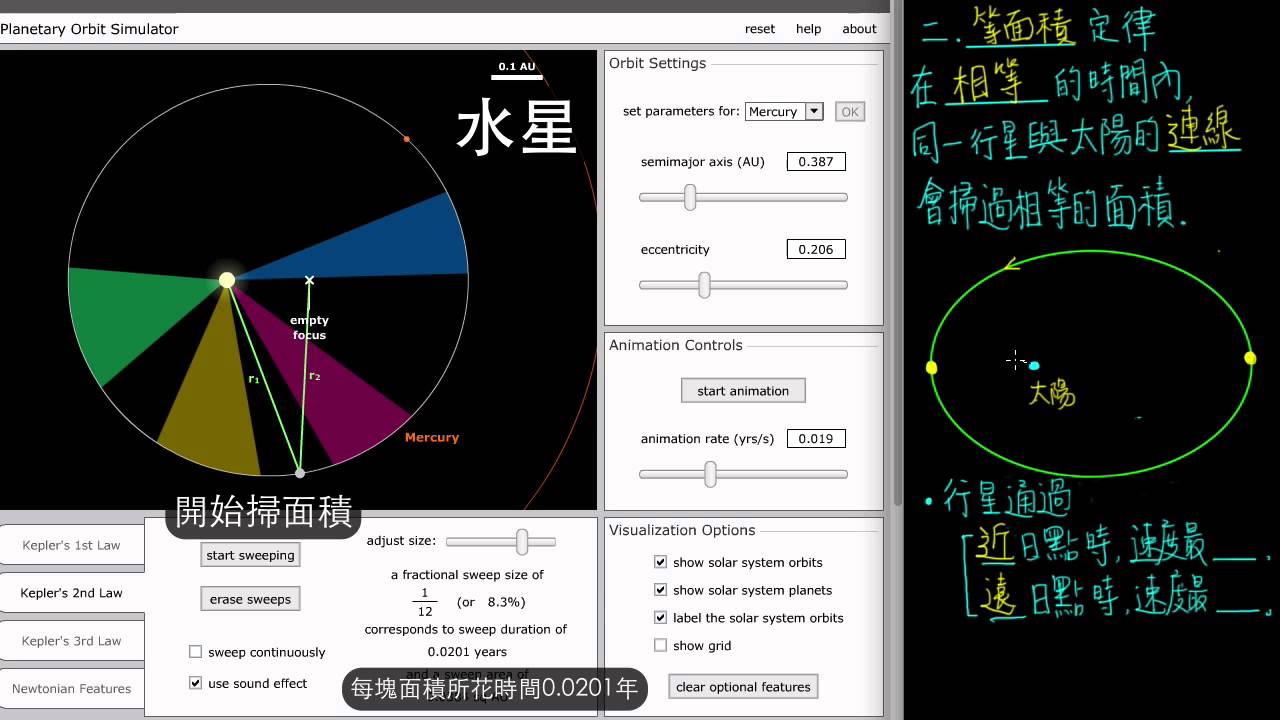Click the r₁ line label
This screenshot has width=1280, height=720.
254,379
